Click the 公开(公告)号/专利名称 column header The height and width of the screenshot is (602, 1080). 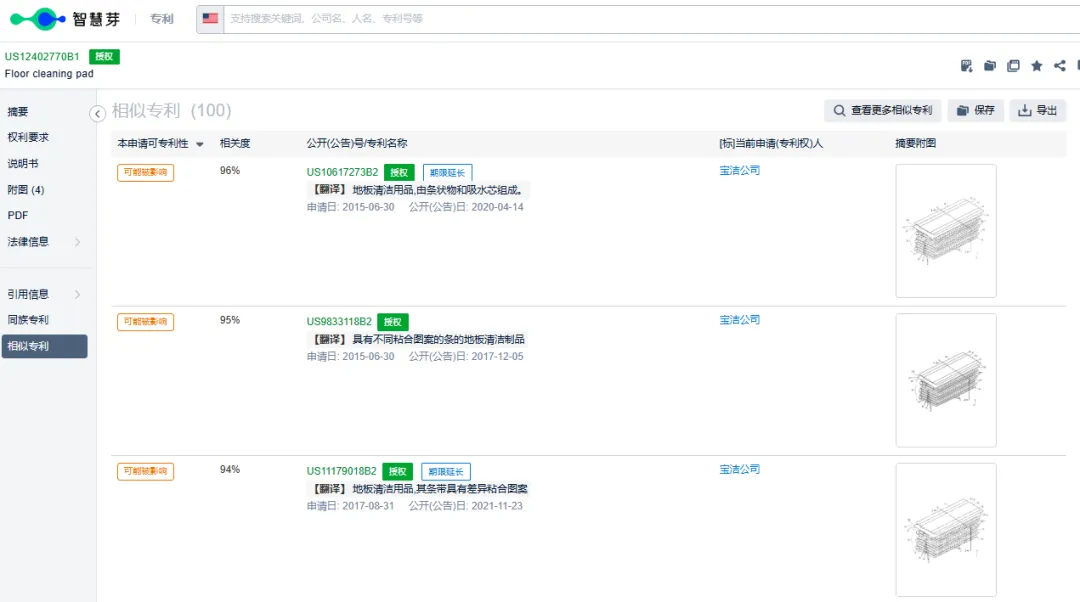[357, 143]
